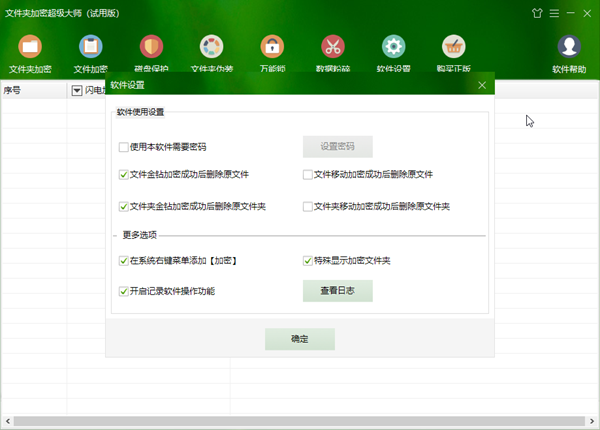Click the 查看日志 view log button
This screenshot has height=430, width=600.
click(338, 291)
